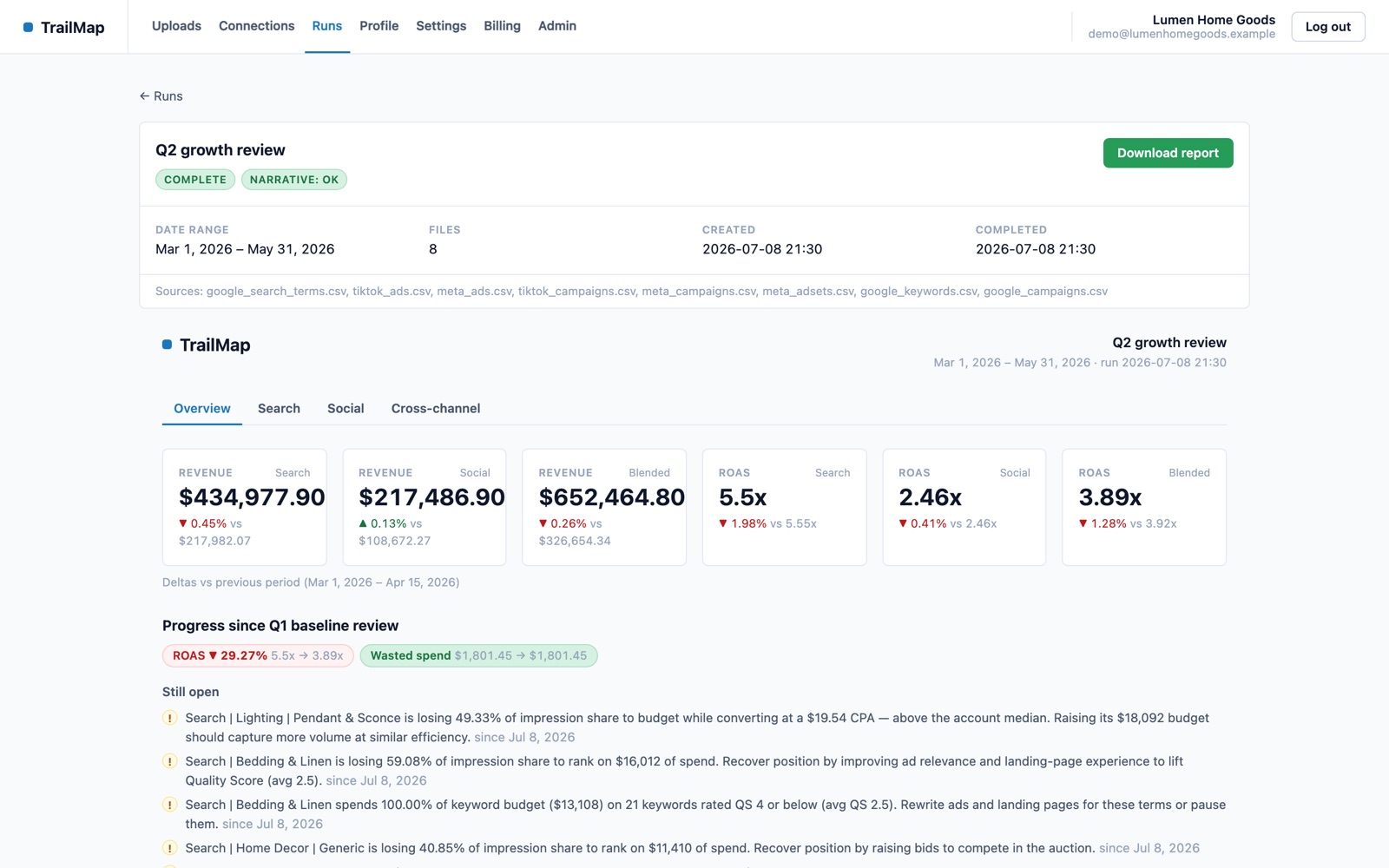Screen dimensions: 1389x868
Task: Click the date range Mar 1, 2026 – May 31, 2026
Action: coord(245,249)
